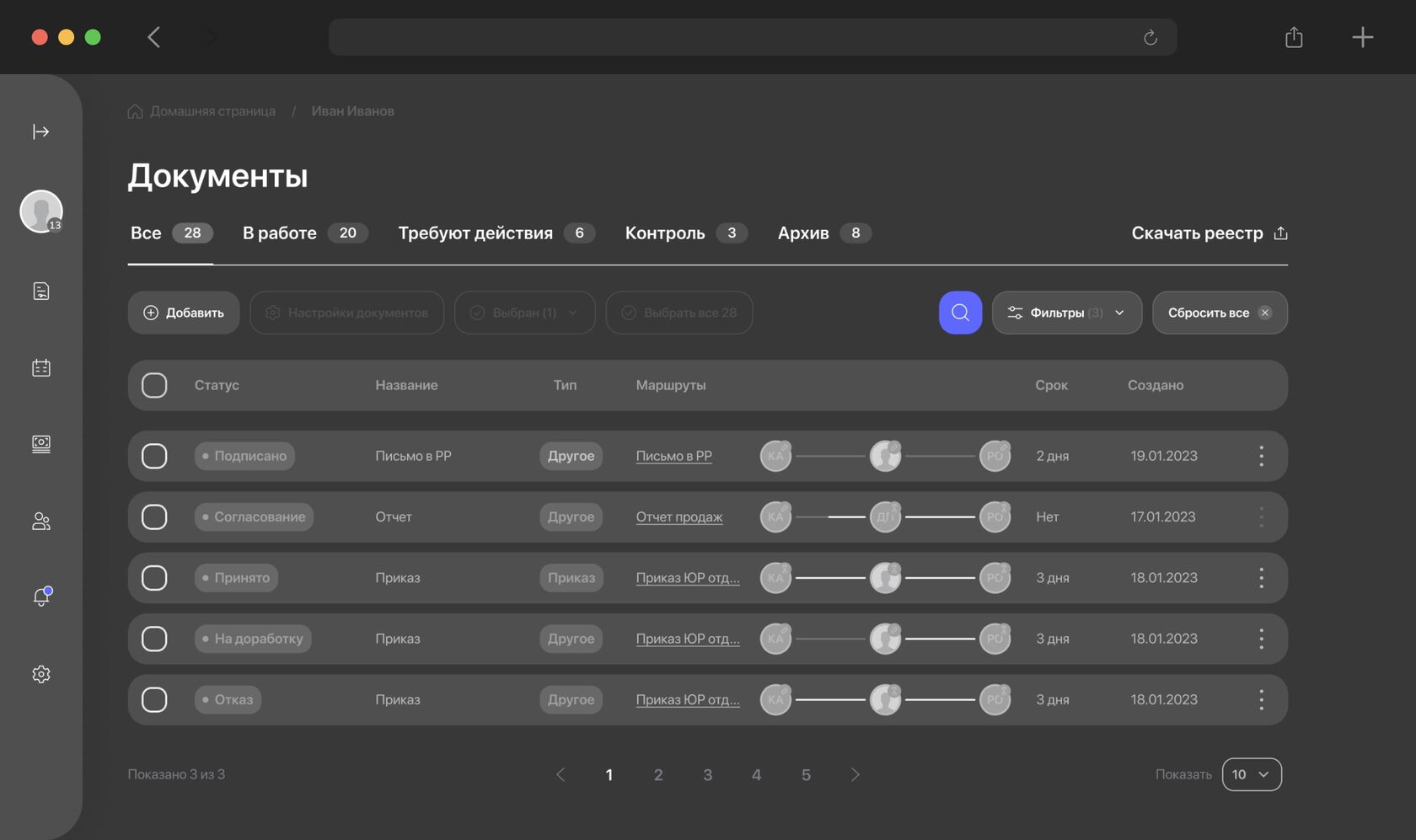Open the Показать rows-per-page dropdown

tap(1251, 774)
